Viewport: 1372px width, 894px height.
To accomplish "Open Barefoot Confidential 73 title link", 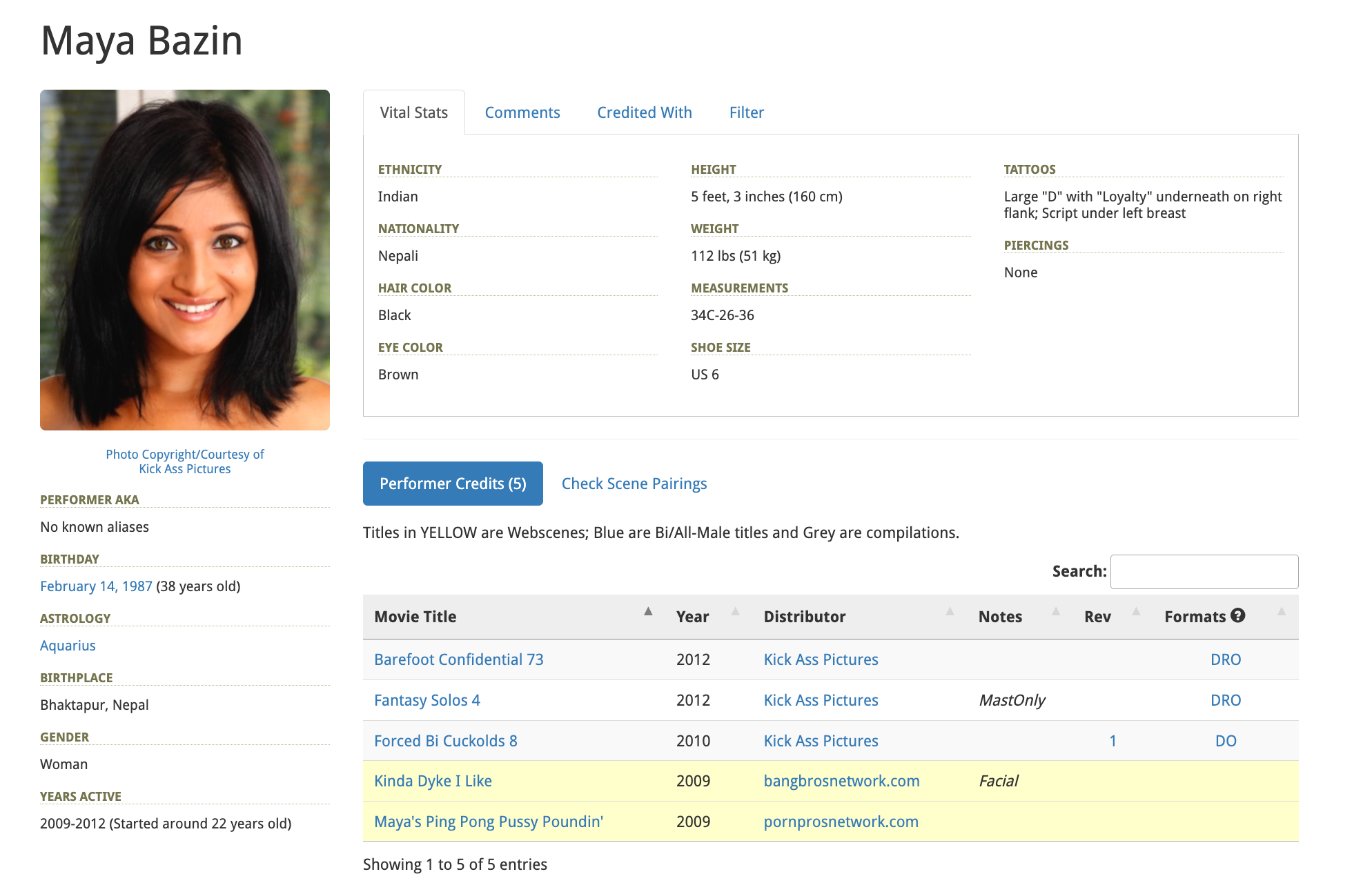I will click(458, 659).
